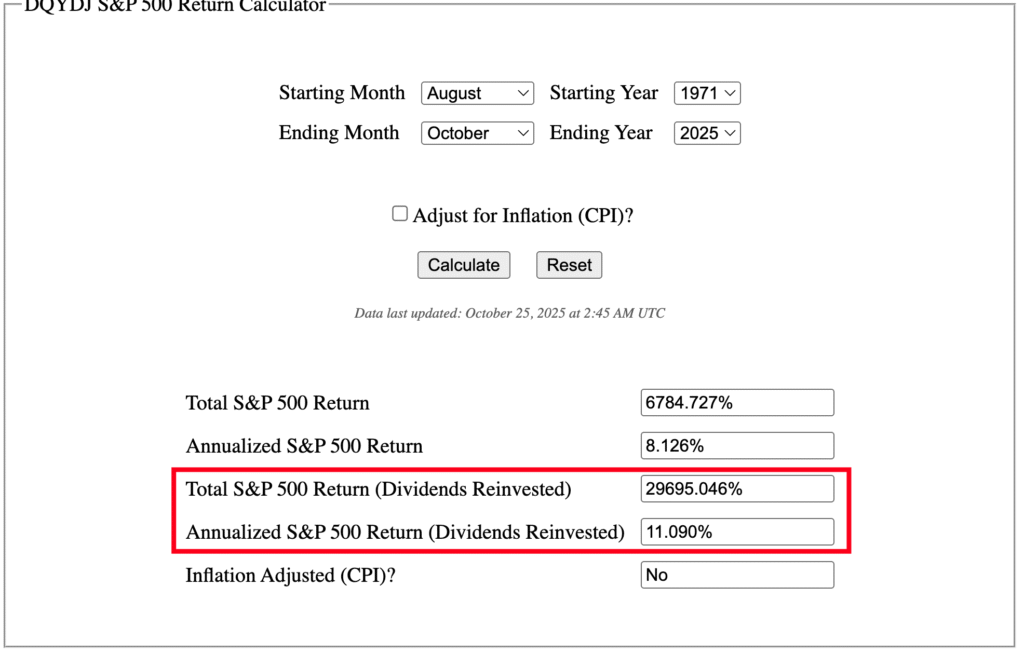Click the 'Inflation Adjusted (CPI)?' result label
The image size is (1024, 654).
pyautogui.click(x=290, y=575)
